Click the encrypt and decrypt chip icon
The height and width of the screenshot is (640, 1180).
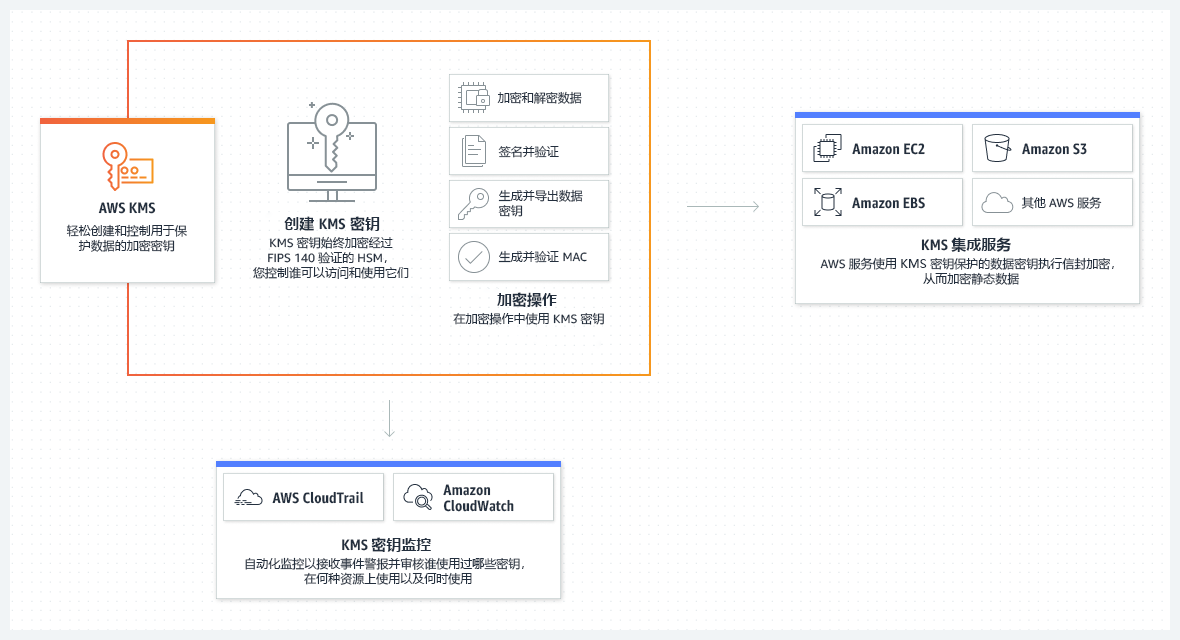473,98
